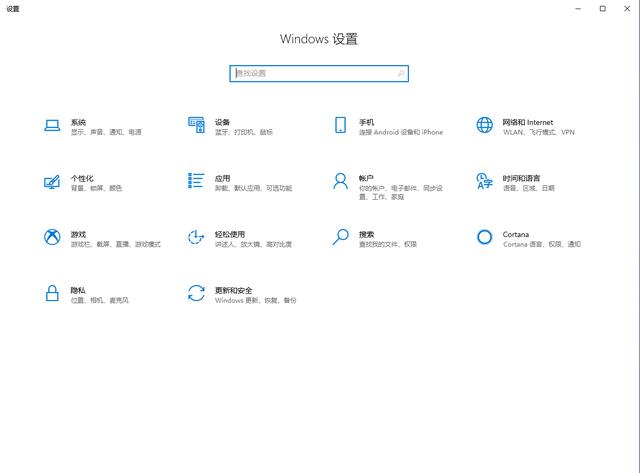Click the 位置、相机、麦克风 description
Image resolution: width=640 pixels, height=473 pixels.
click(x=100, y=300)
